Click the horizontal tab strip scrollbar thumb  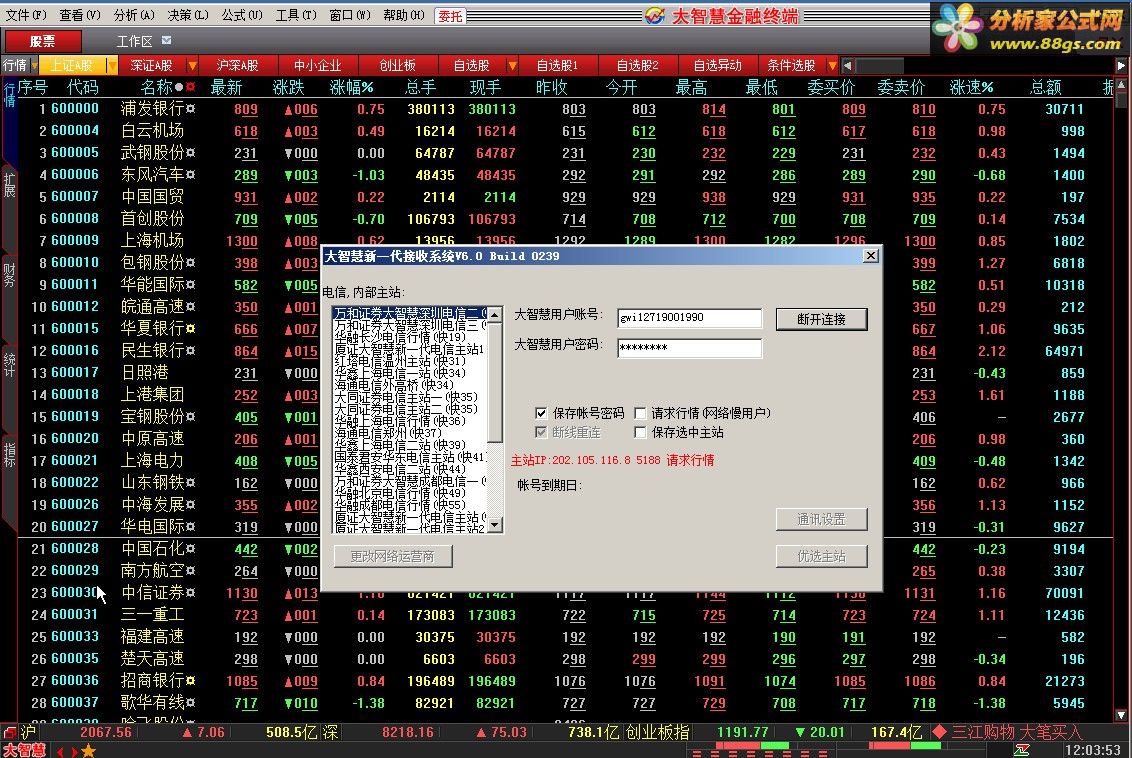click(879, 66)
